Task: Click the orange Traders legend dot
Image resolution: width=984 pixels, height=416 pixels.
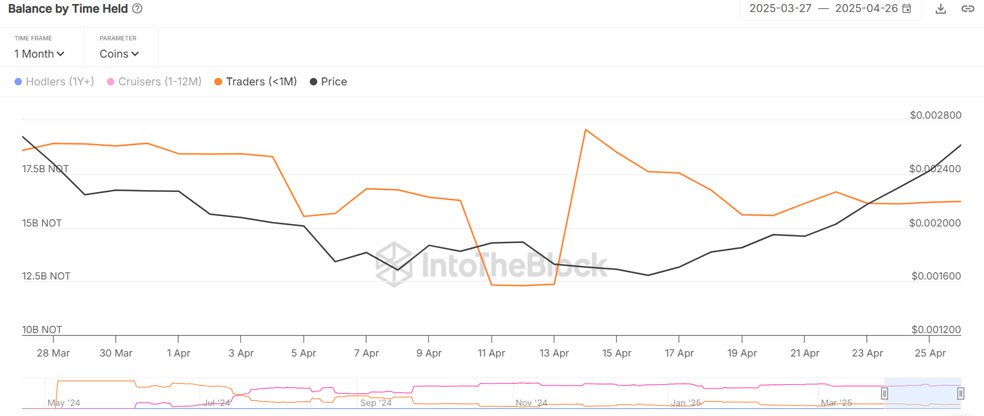Action: tap(217, 82)
